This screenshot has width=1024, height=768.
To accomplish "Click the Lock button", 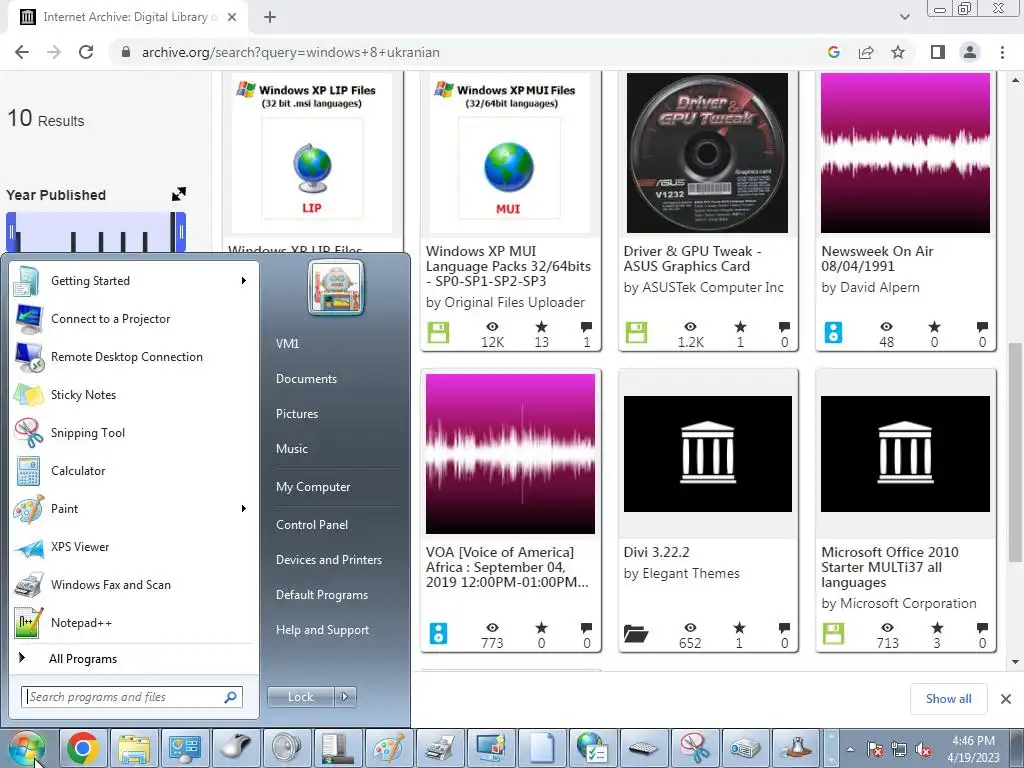I will tap(301, 697).
